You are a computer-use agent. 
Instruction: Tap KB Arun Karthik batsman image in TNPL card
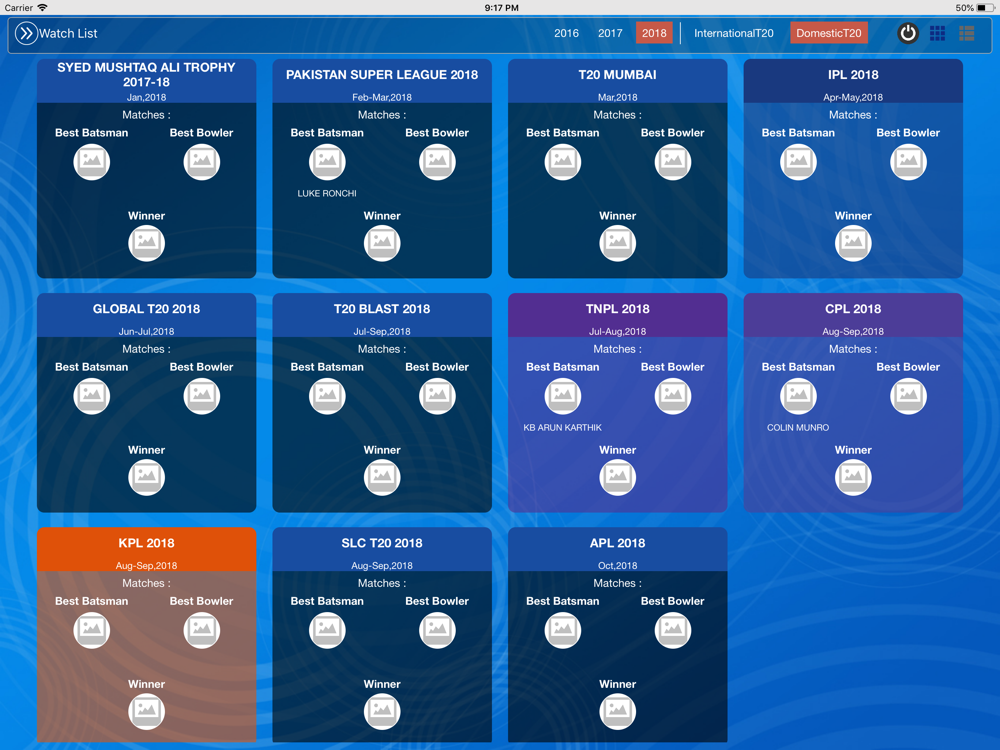coord(562,395)
